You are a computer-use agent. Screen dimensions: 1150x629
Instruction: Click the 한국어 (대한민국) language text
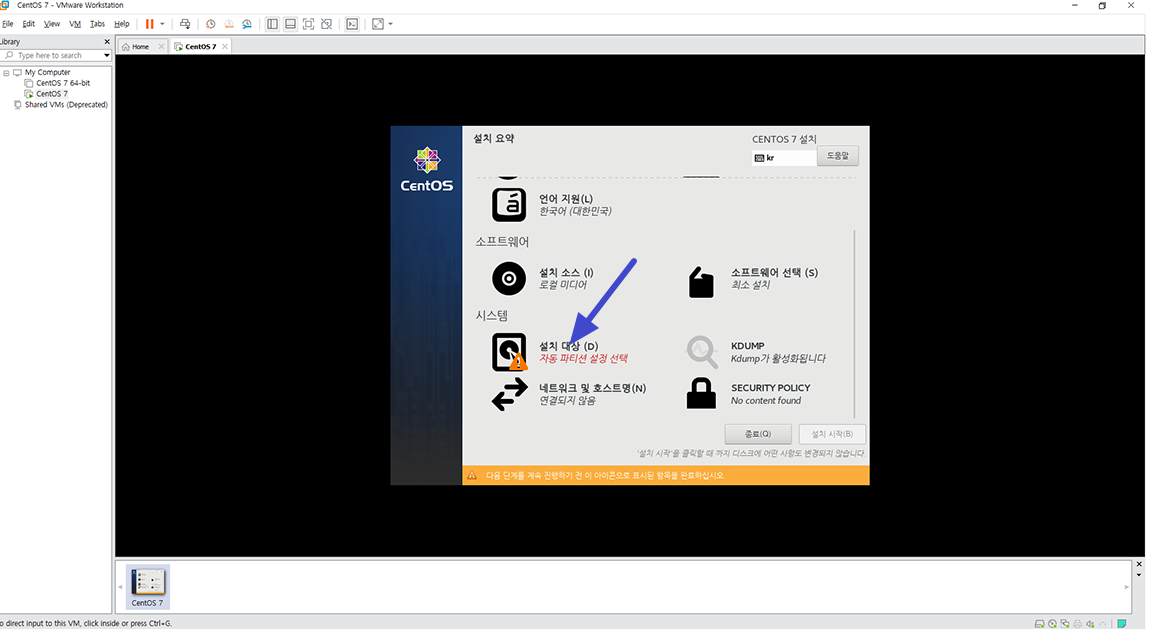click(x=575, y=211)
